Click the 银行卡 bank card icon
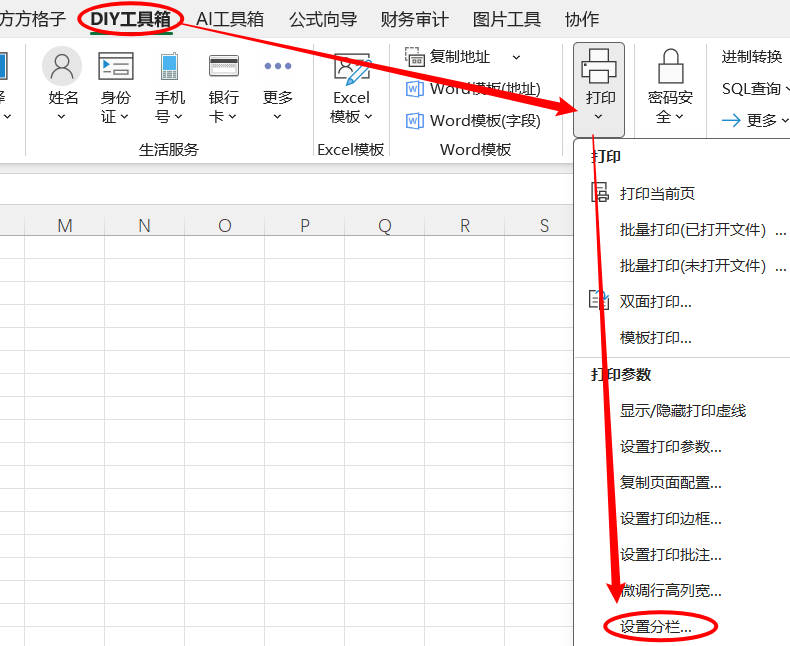Image resolution: width=790 pixels, height=646 pixels. coord(223,67)
